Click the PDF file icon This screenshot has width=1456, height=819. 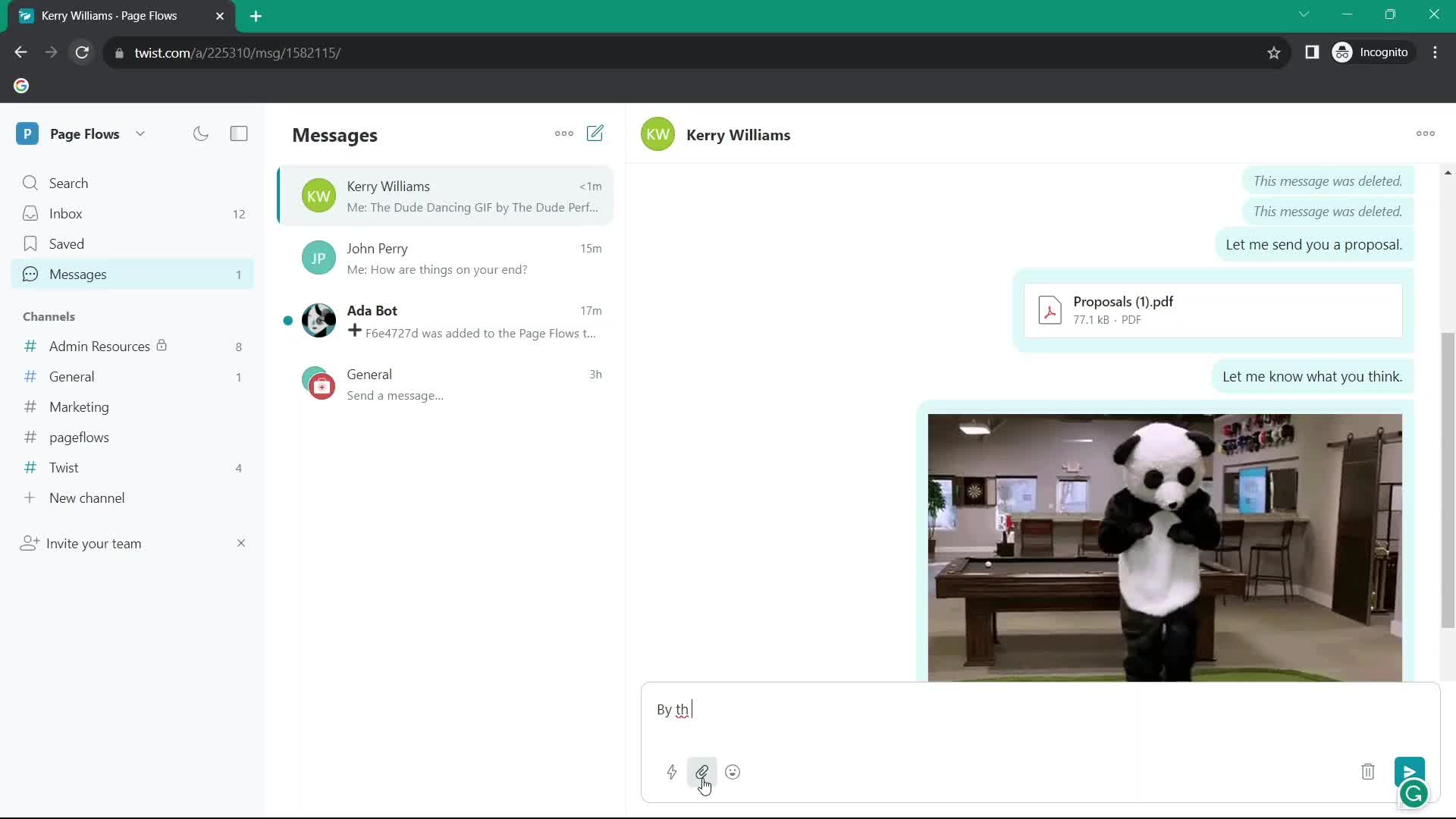[1050, 310]
